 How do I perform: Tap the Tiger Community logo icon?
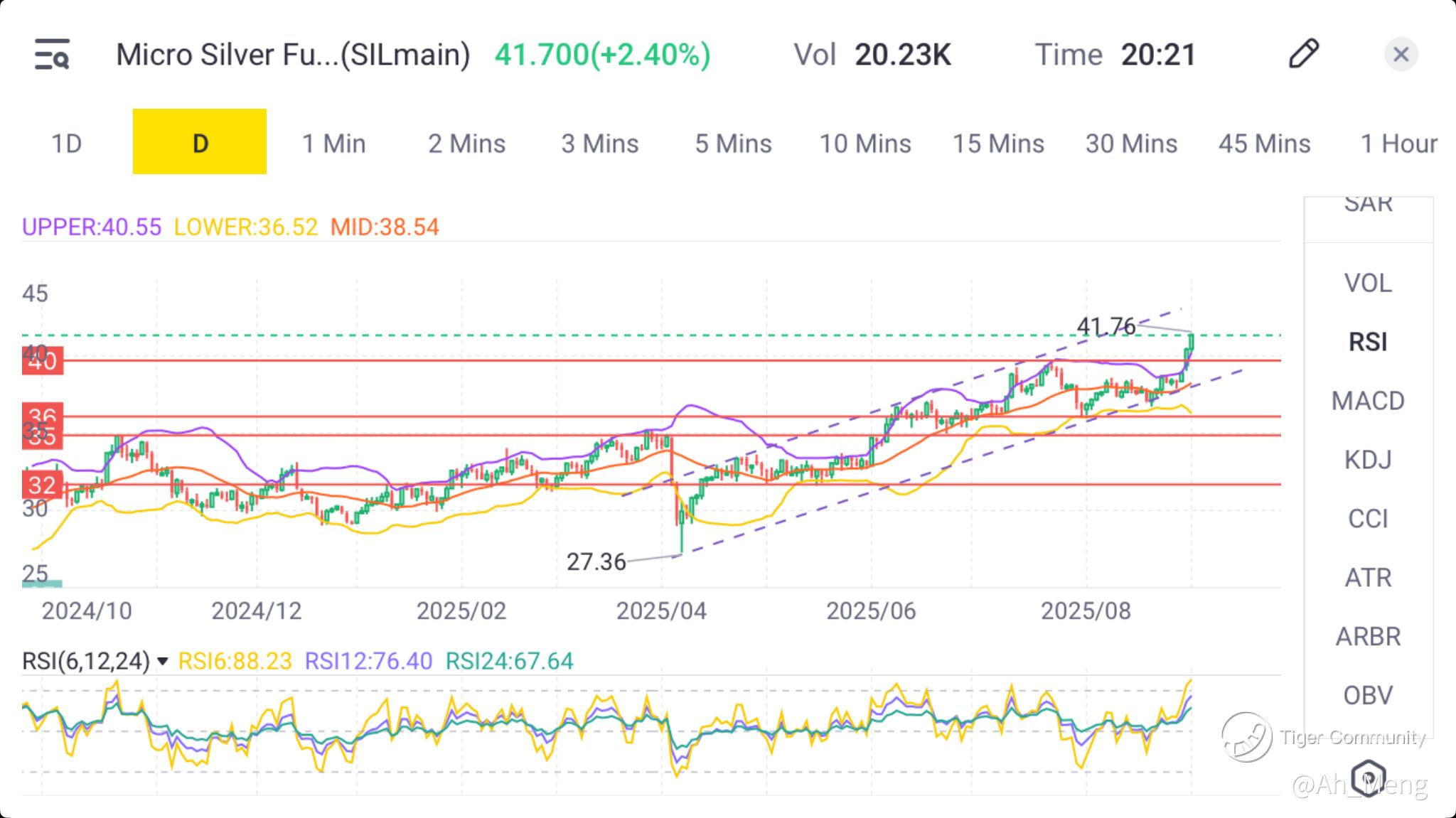(x=1246, y=737)
